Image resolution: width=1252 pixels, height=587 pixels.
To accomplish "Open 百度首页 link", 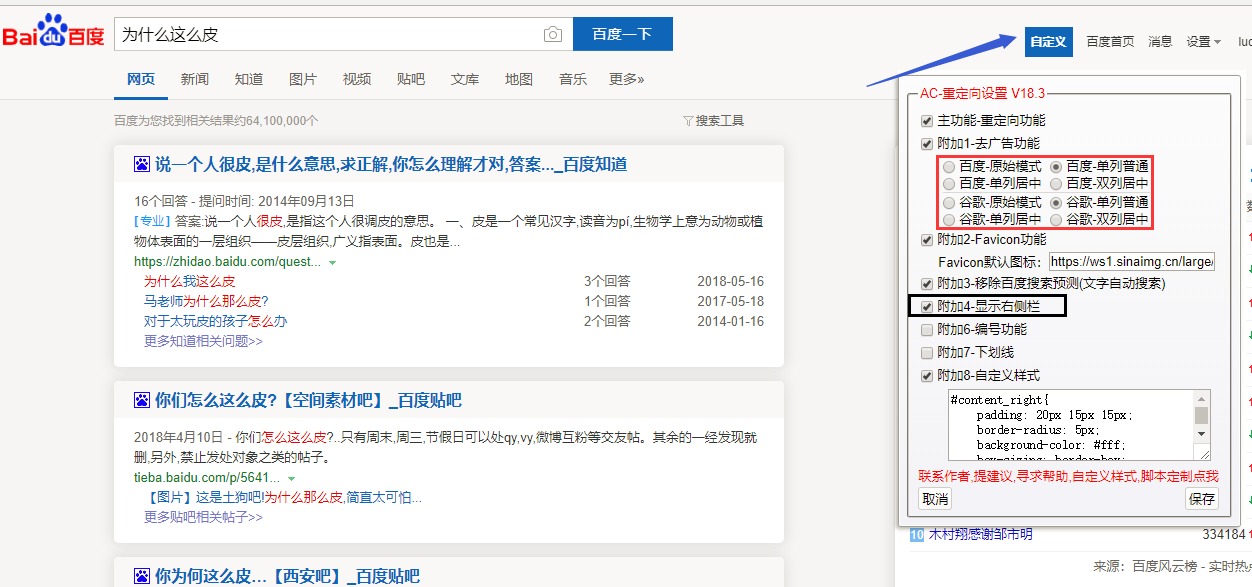I will pyautogui.click(x=1111, y=41).
